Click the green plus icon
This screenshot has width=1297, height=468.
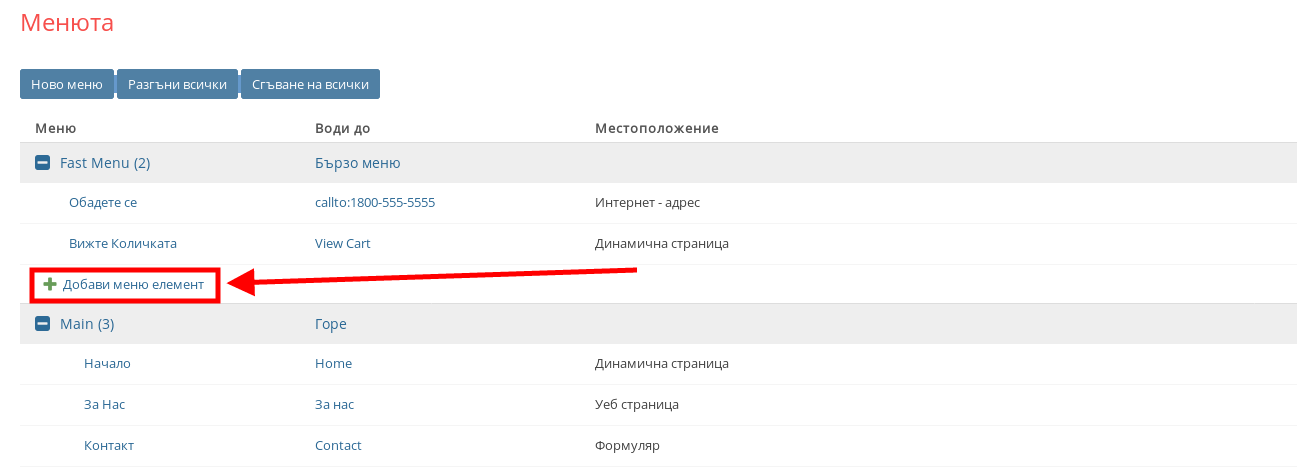(50, 285)
